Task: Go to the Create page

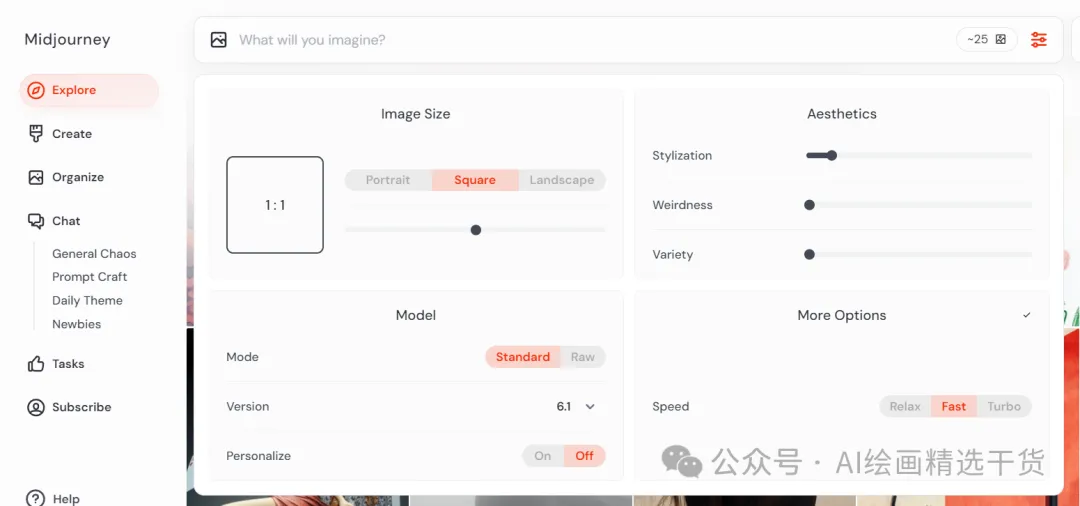Action: click(x=72, y=134)
